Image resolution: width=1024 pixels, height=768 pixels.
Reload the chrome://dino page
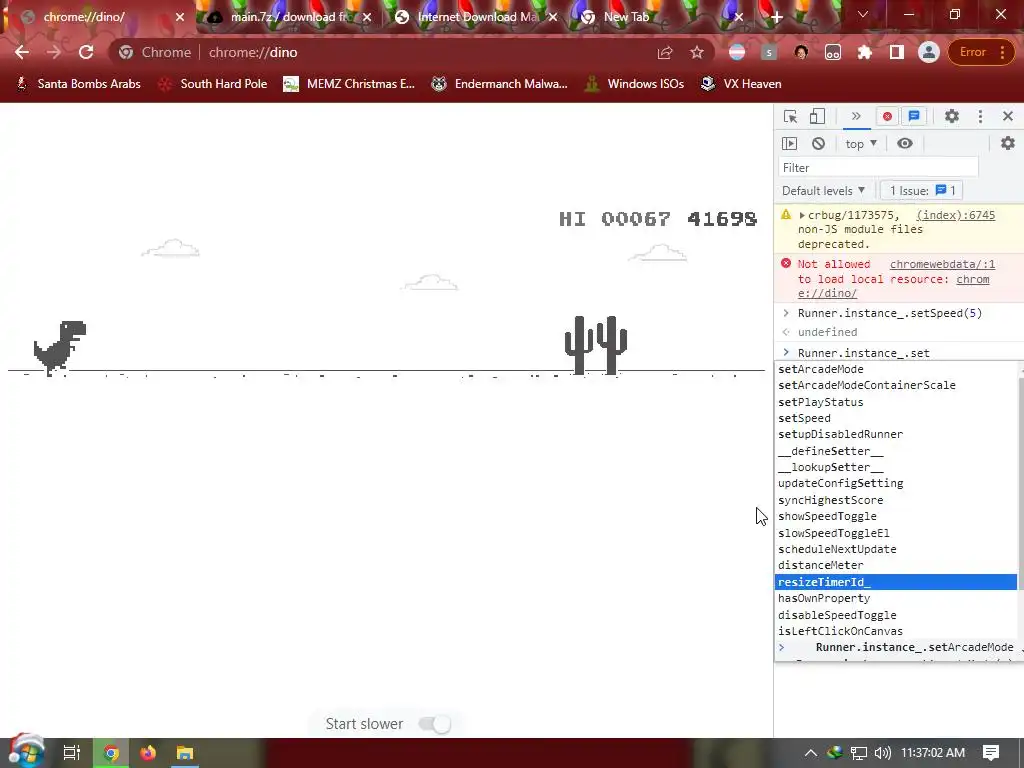pyautogui.click(x=86, y=52)
